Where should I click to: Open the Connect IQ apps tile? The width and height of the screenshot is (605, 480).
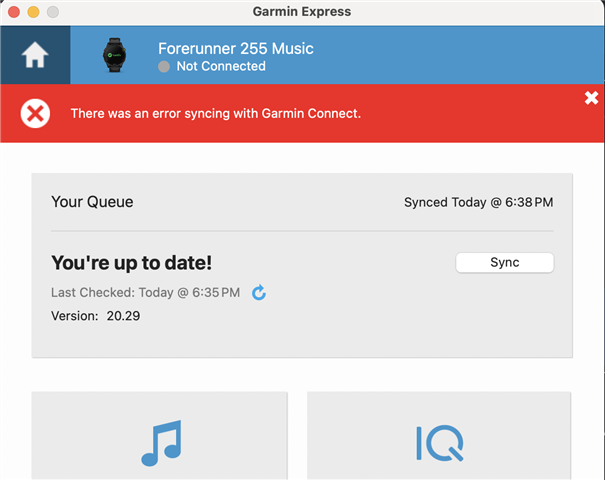[x=439, y=436]
